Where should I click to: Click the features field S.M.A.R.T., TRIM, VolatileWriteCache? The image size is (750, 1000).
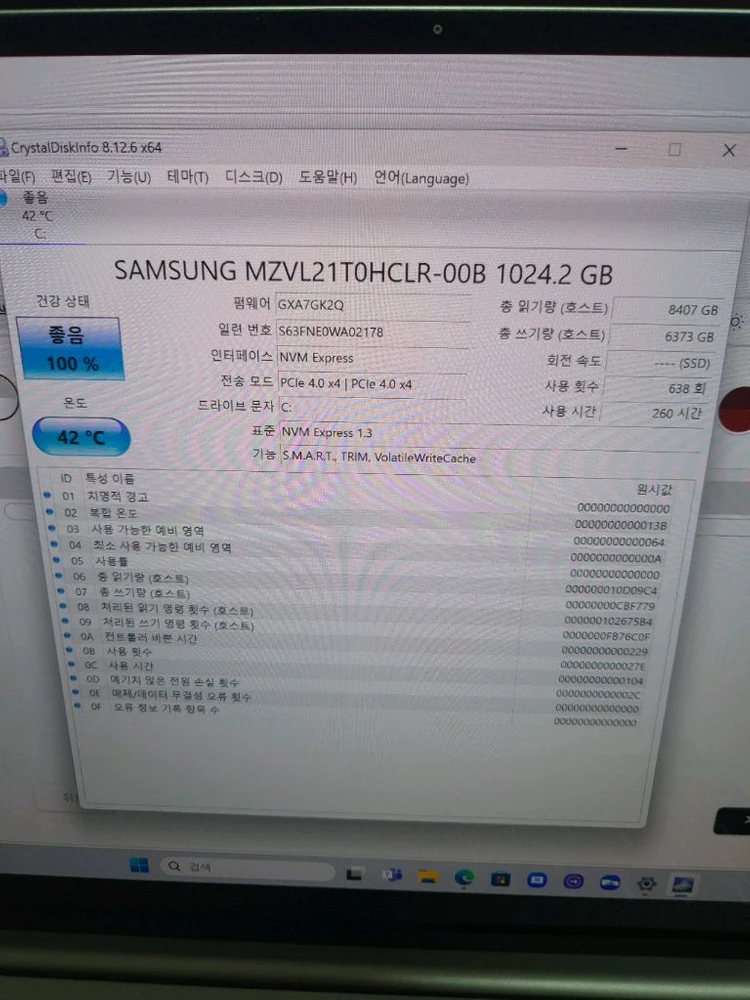point(489,458)
